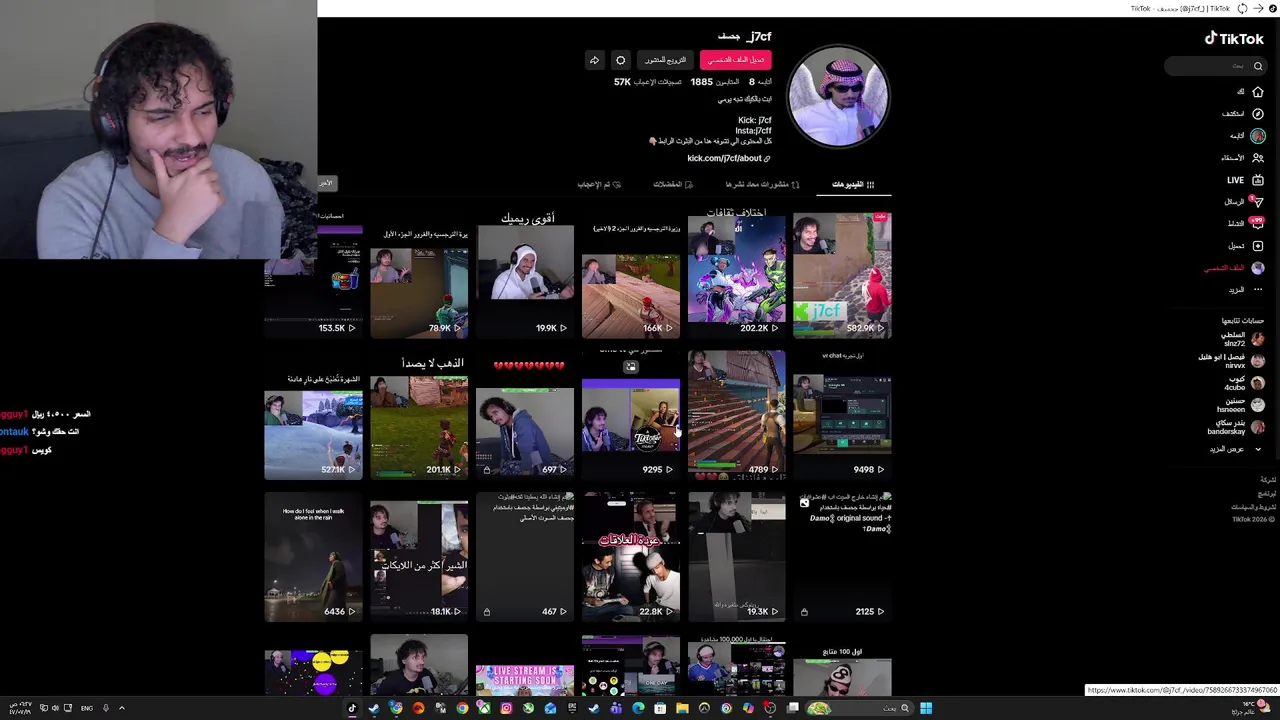Screen dimensions: 1280x720
Task: Open profile settings gear icon
Action: click(620, 60)
